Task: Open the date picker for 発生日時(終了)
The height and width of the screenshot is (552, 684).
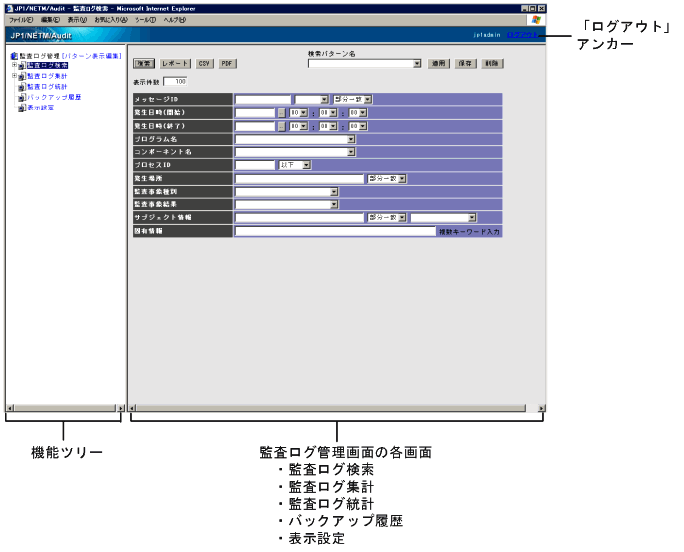Action: (282, 127)
